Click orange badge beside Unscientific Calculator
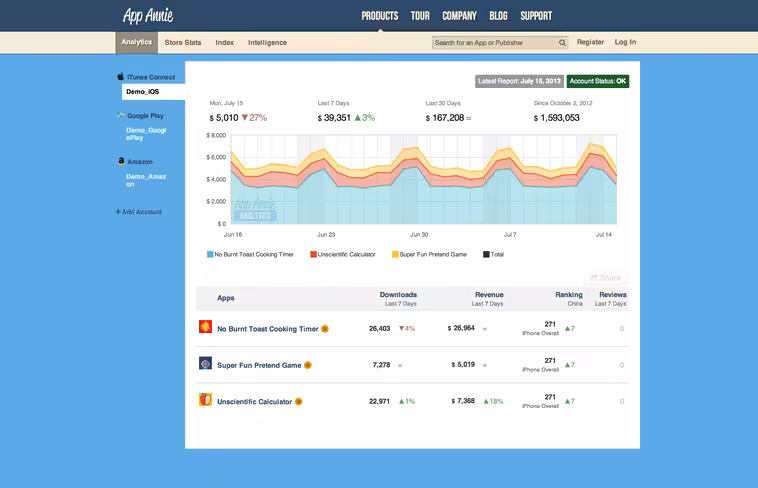Screen dimensions: 758x488 299,401
